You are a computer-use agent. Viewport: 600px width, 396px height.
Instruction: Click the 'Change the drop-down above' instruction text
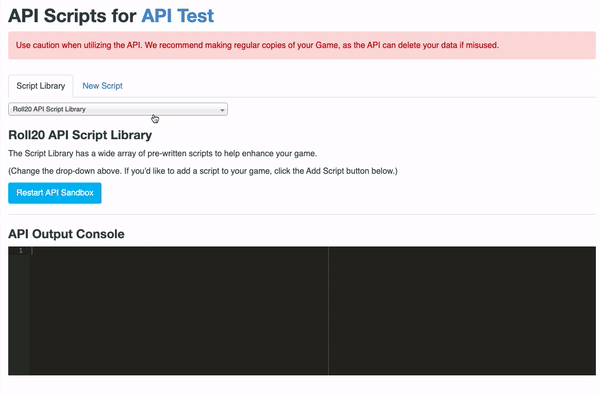tap(203, 171)
